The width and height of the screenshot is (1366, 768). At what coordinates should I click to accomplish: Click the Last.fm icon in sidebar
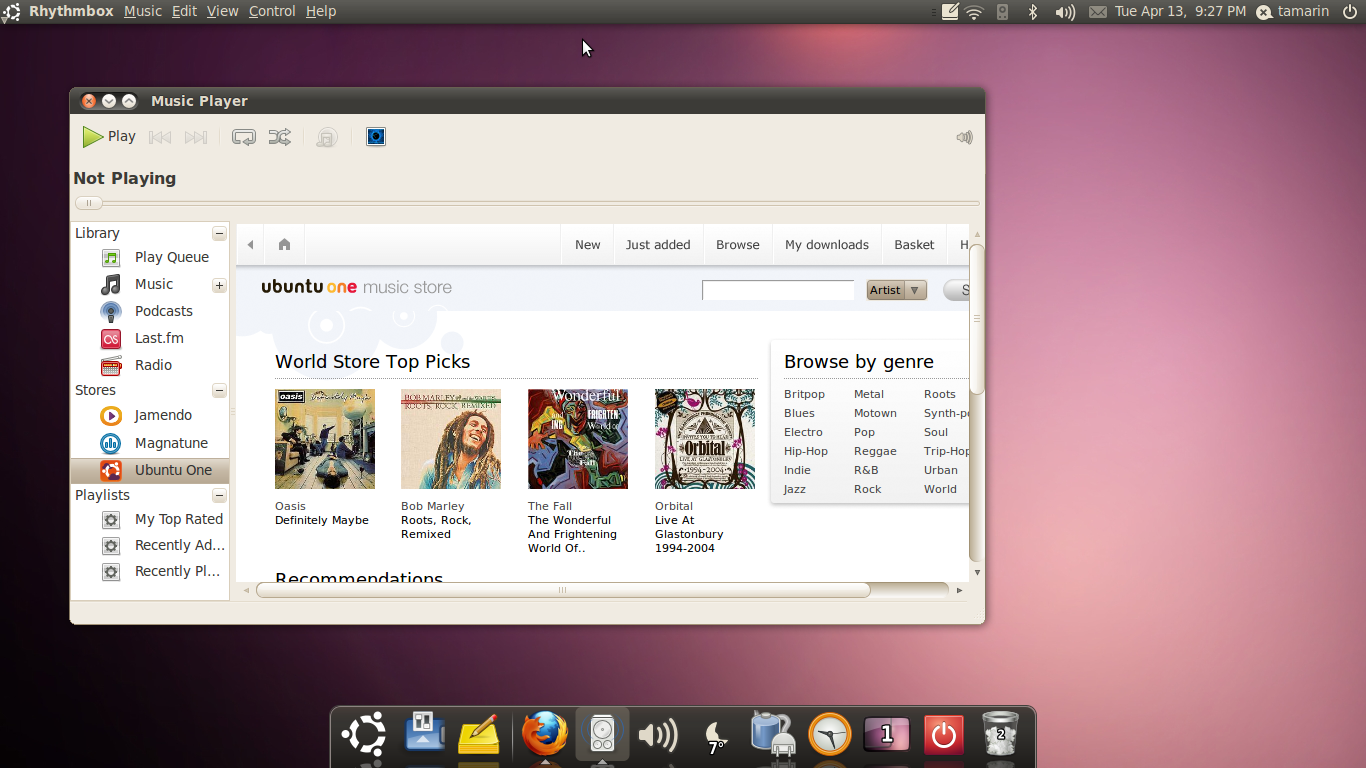111,338
